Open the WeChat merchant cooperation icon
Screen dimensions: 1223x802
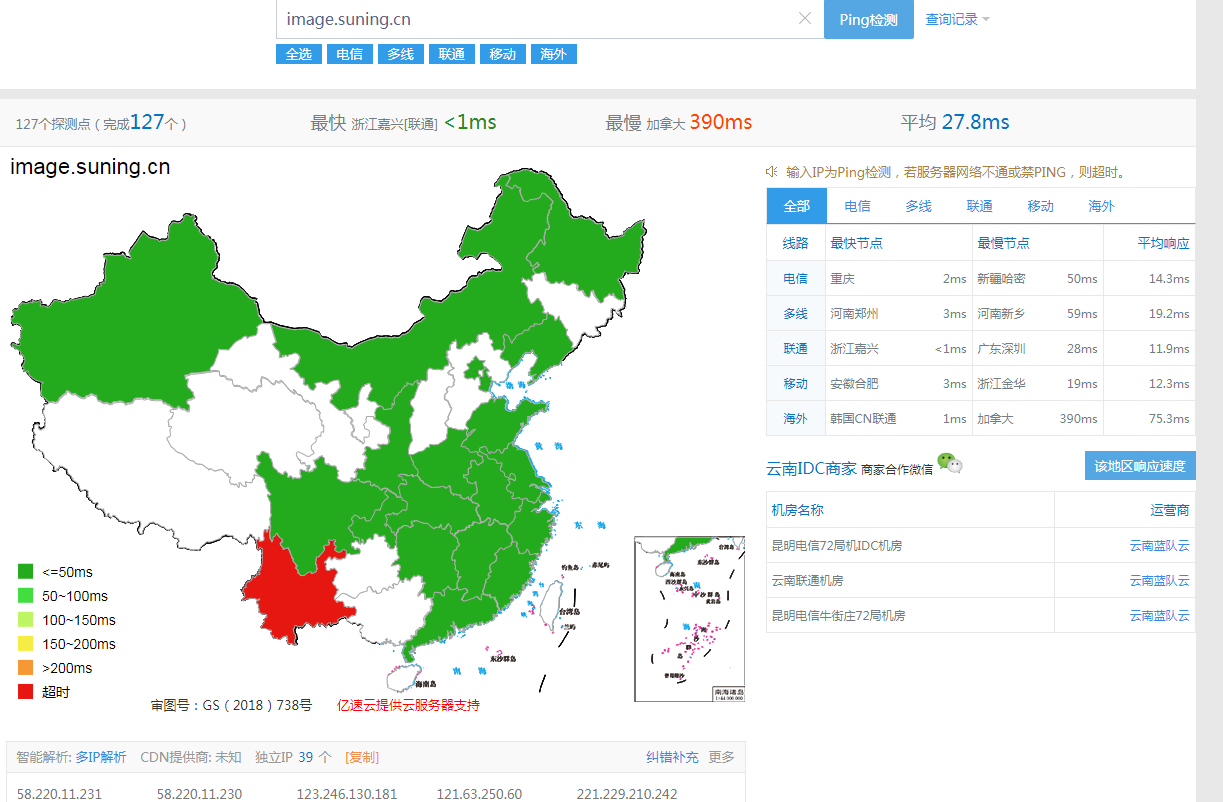[x=950, y=463]
